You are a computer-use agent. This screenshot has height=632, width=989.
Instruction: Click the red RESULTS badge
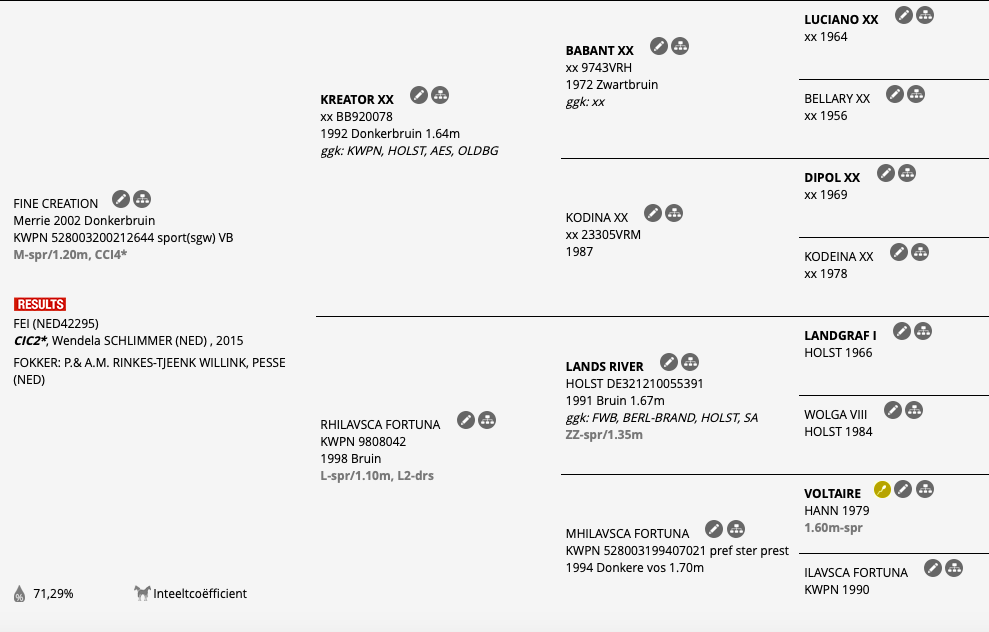pos(40,305)
